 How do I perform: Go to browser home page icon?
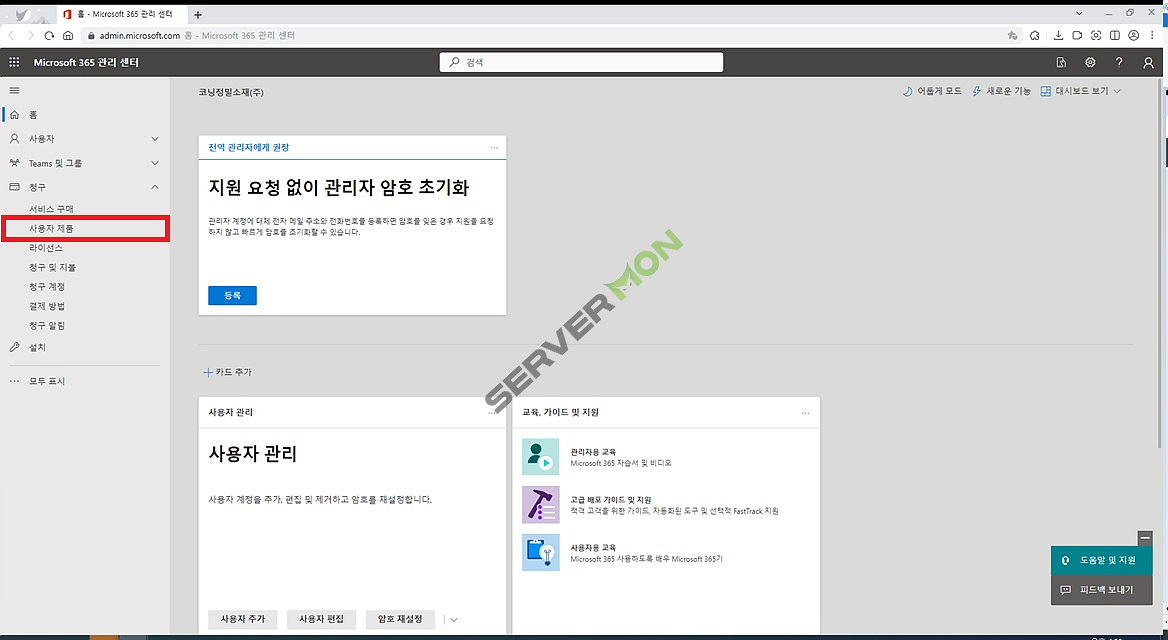pyautogui.click(x=68, y=35)
